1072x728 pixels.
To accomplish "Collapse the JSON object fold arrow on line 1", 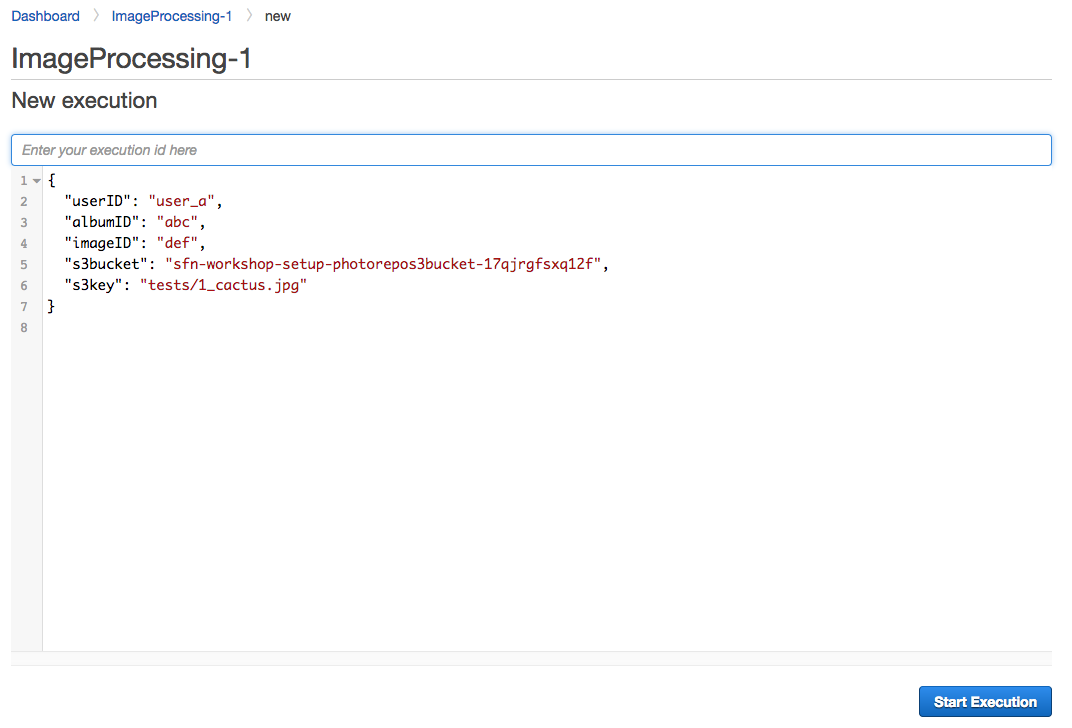I will (x=37, y=181).
